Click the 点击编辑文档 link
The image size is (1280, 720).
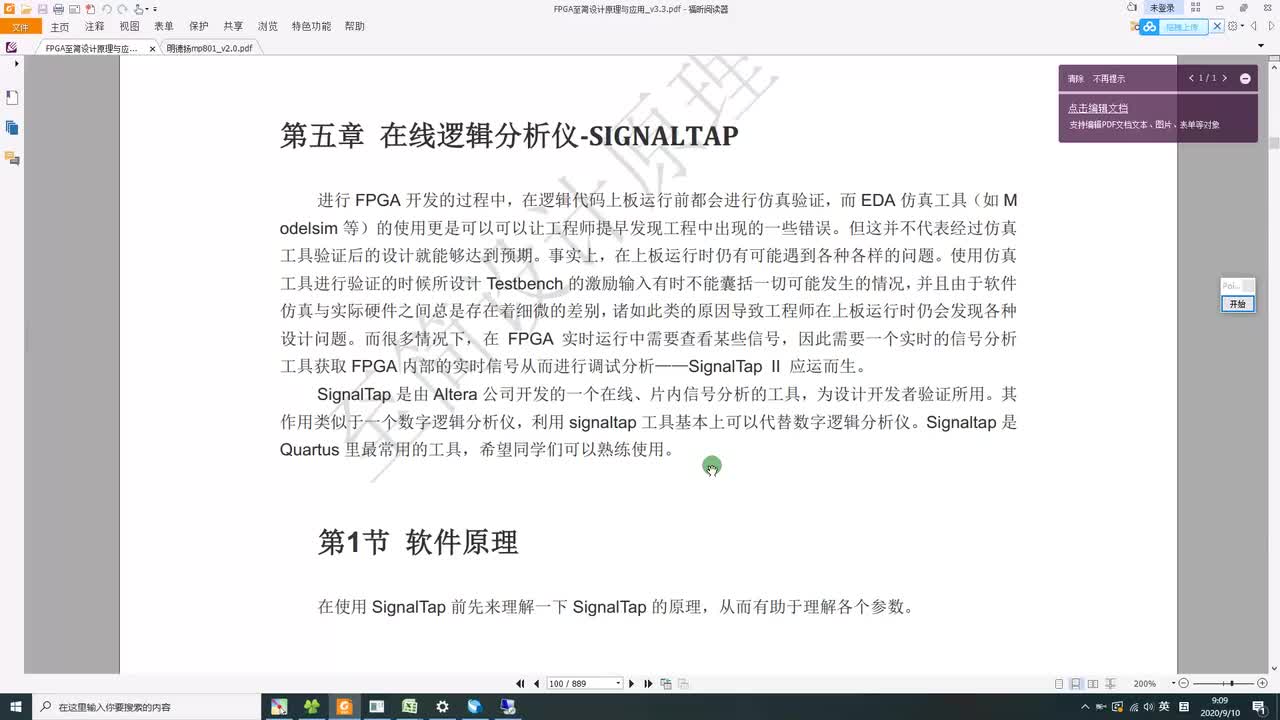click(x=1098, y=108)
